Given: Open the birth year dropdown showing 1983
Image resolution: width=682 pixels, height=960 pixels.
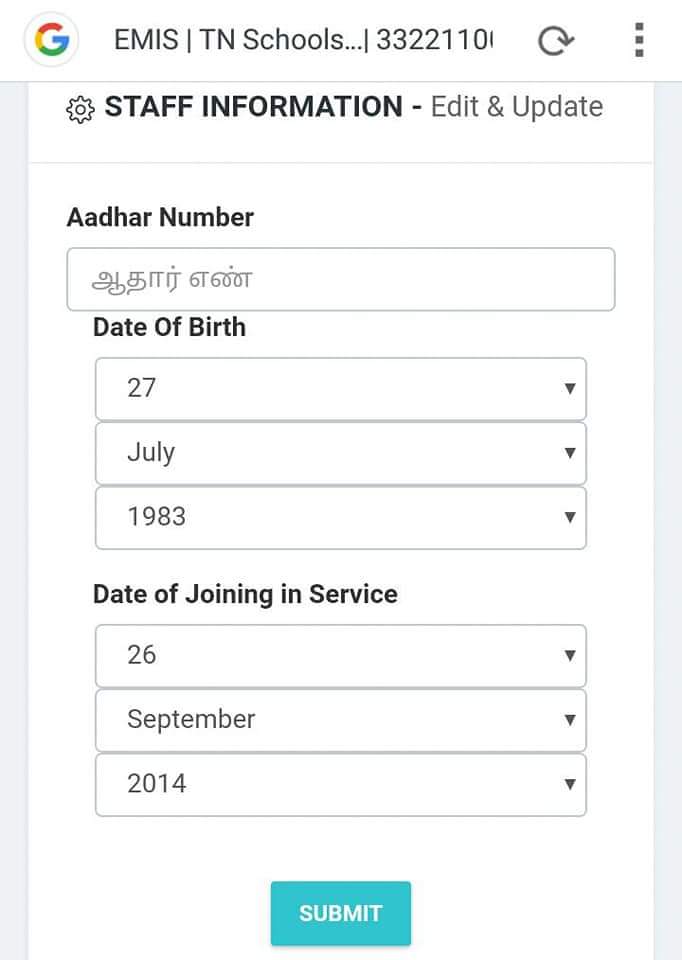Looking at the screenshot, I should (x=340, y=517).
